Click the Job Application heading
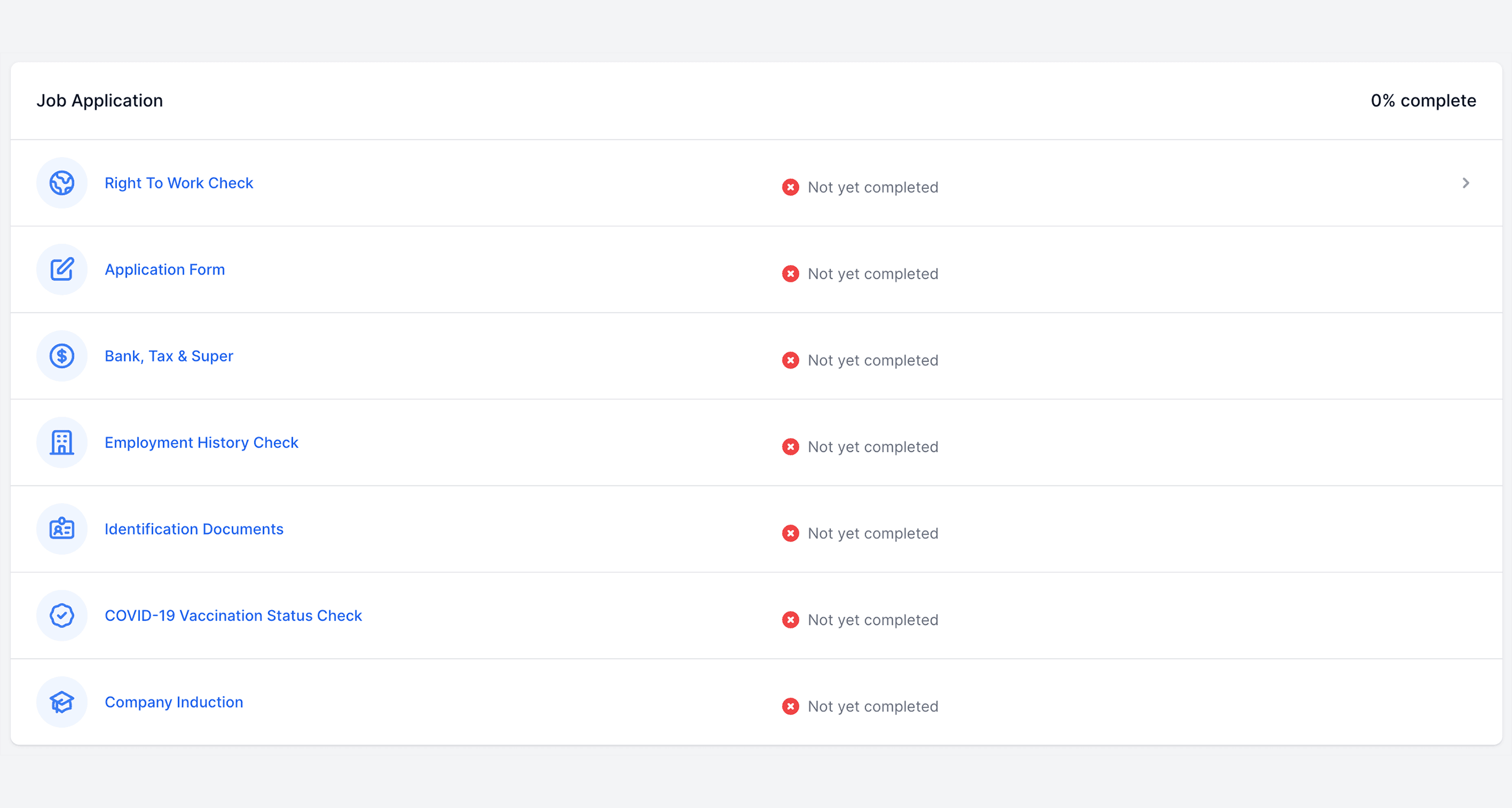1512x808 pixels. point(100,100)
